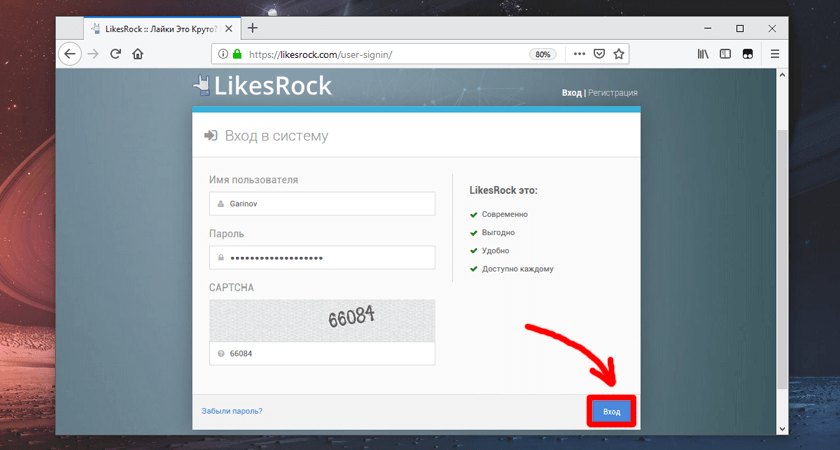The height and width of the screenshot is (450, 840).
Task: Show site information via the info icon
Action: pos(223,54)
